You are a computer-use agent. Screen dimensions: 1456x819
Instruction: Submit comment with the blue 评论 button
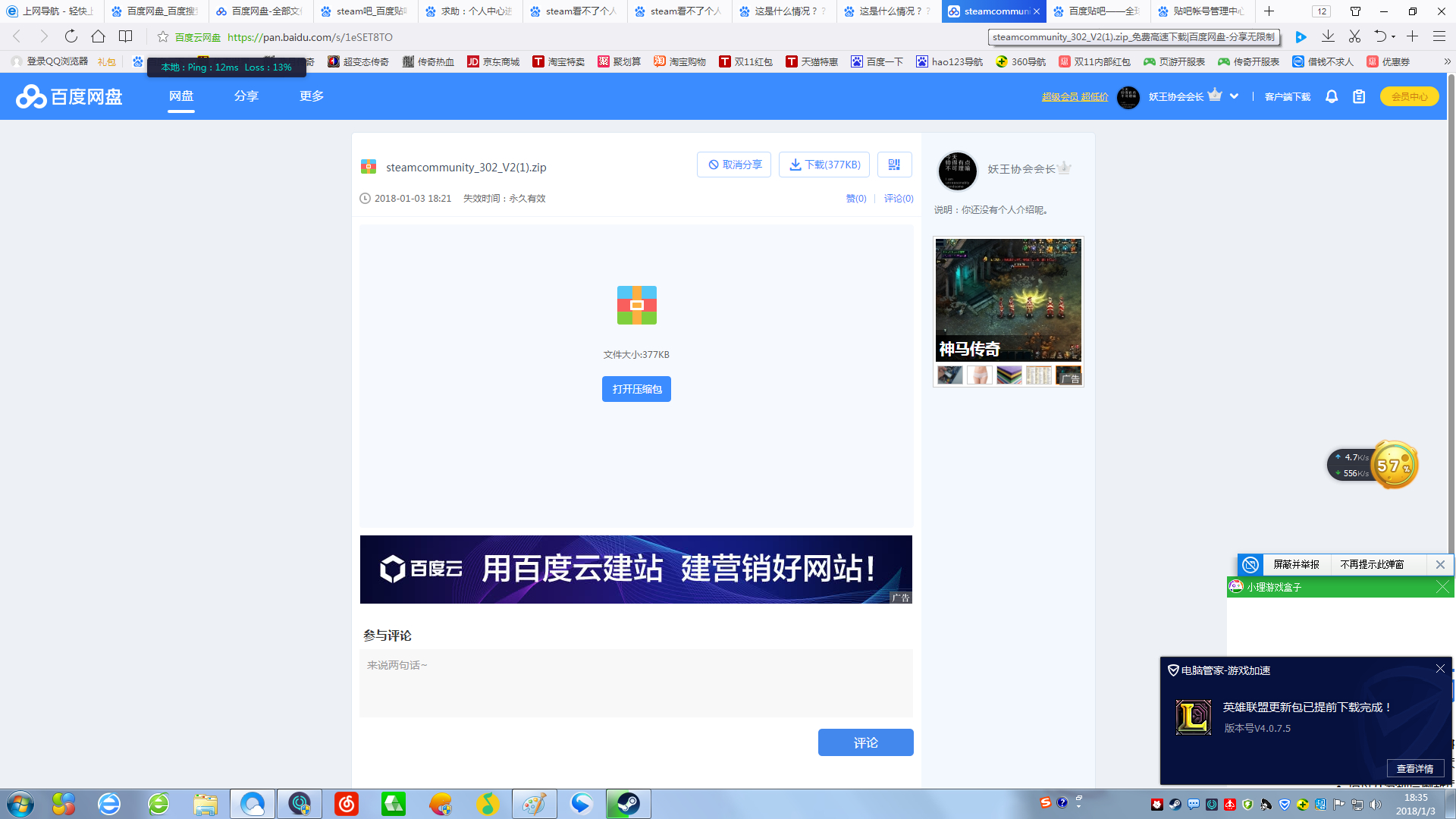click(x=865, y=742)
